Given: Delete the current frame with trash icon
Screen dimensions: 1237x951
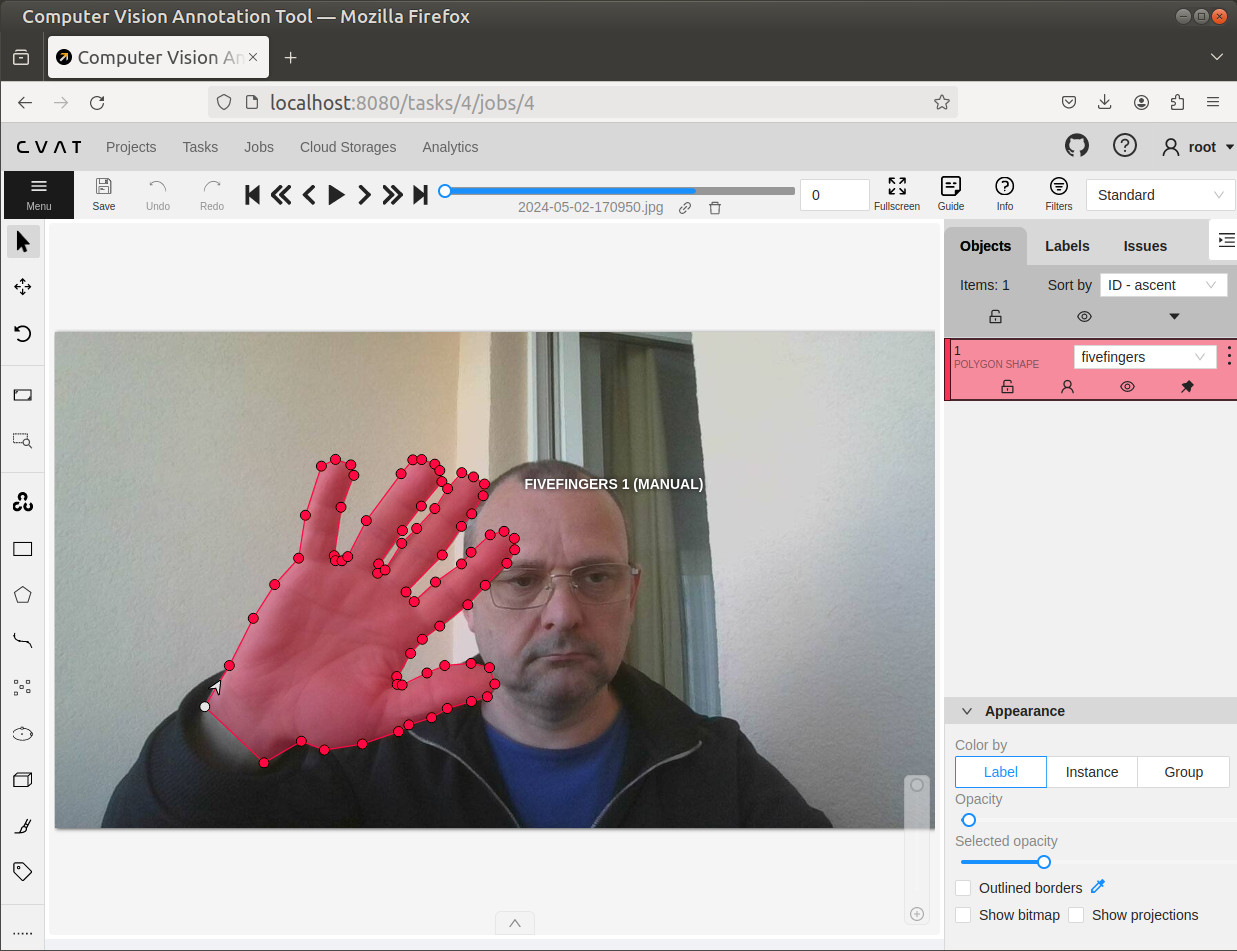Looking at the screenshot, I should point(715,208).
